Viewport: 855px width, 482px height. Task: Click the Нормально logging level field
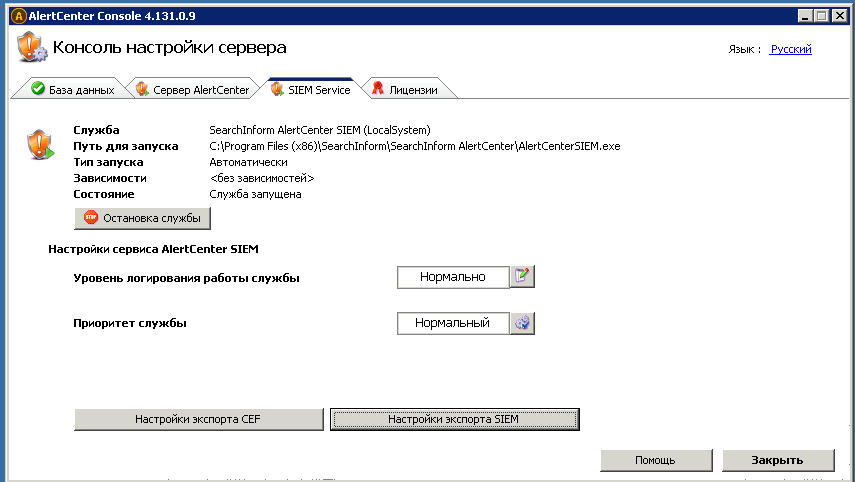(453, 277)
